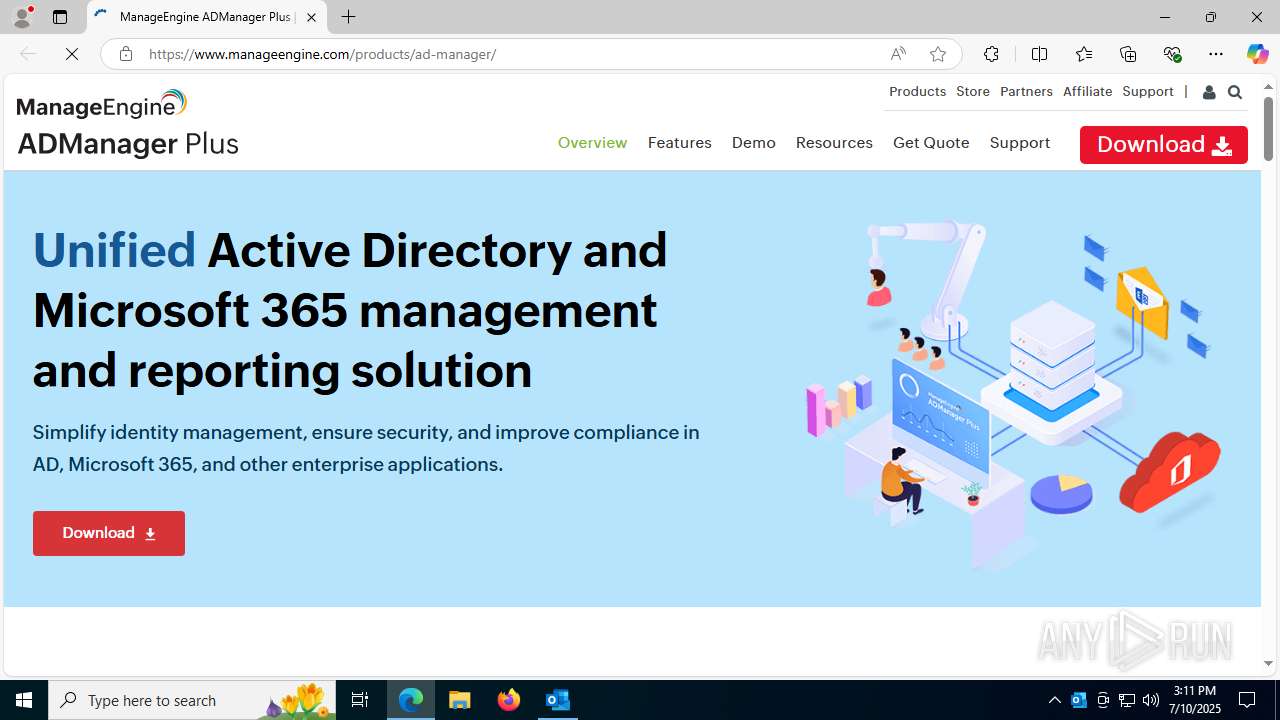The width and height of the screenshot is (1280, 720).
Task: Open the Collections panel
Action: point(1128,54)
